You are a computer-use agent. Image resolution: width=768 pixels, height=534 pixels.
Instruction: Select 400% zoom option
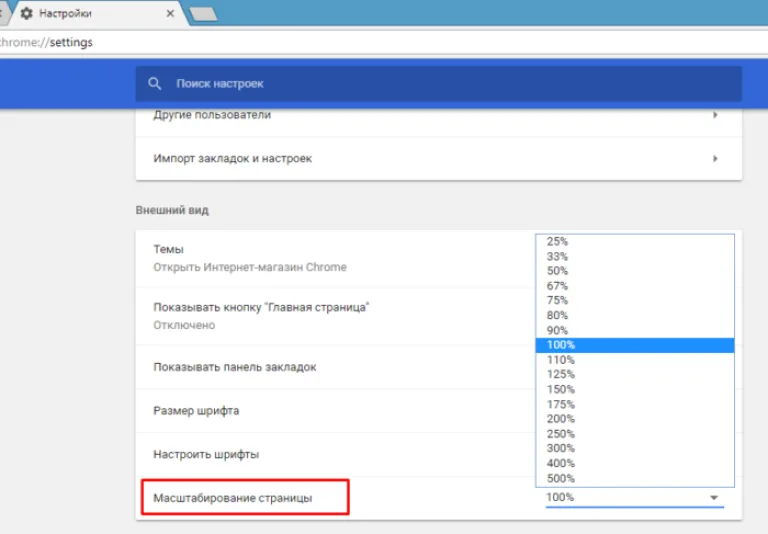coord(635,463)
